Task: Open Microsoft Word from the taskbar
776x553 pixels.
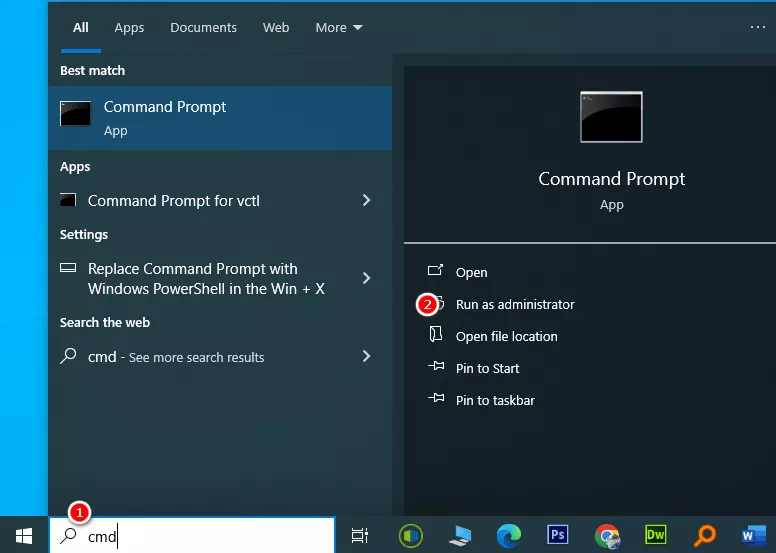Action: coord(753,535)
